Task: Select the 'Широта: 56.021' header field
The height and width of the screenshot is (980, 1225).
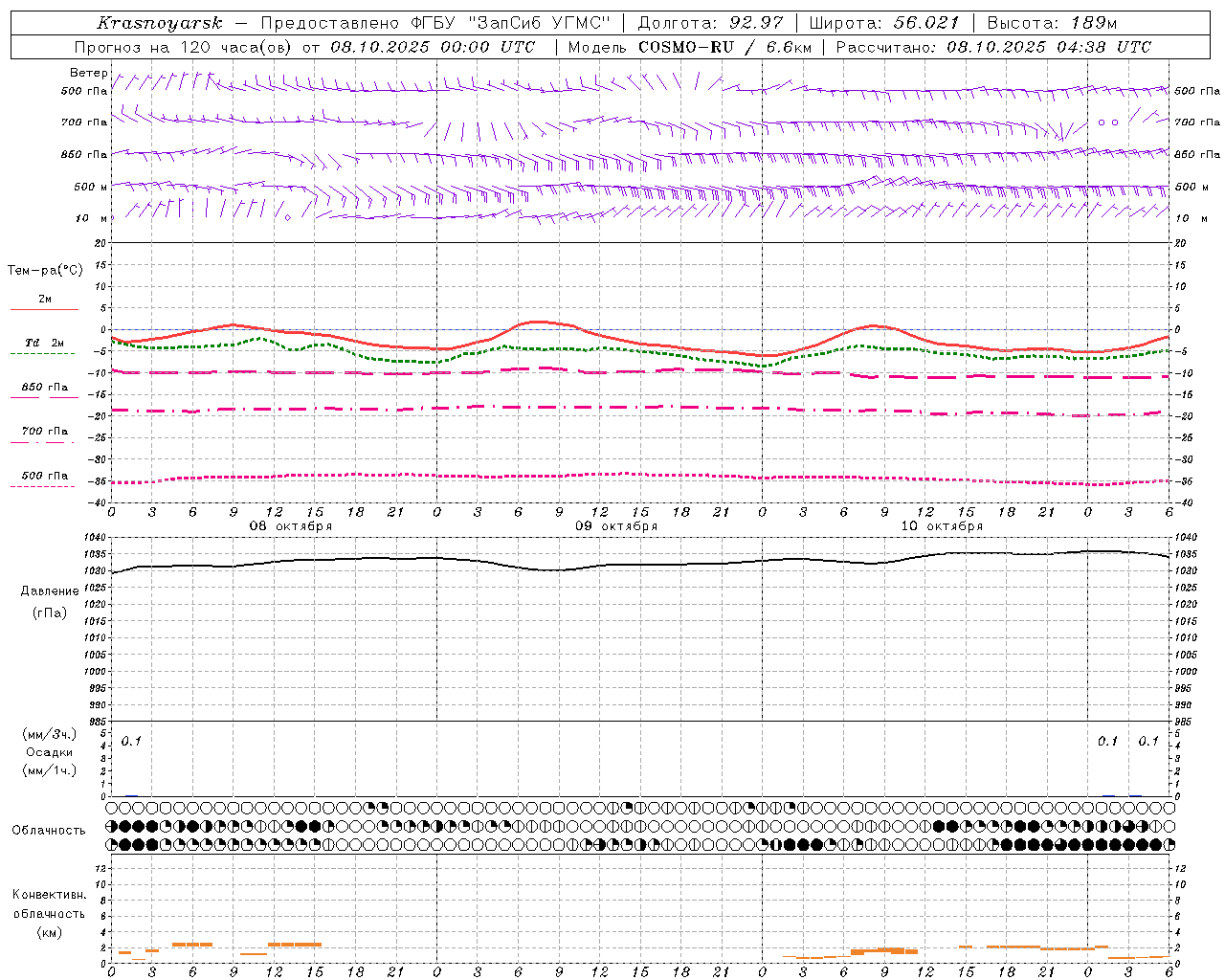Action: (884, 23)
